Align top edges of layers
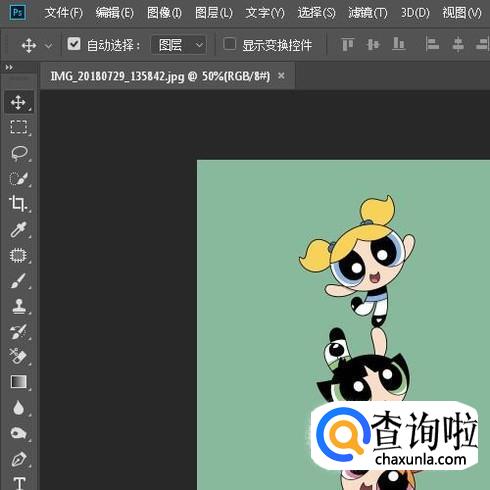 [348, 44]
